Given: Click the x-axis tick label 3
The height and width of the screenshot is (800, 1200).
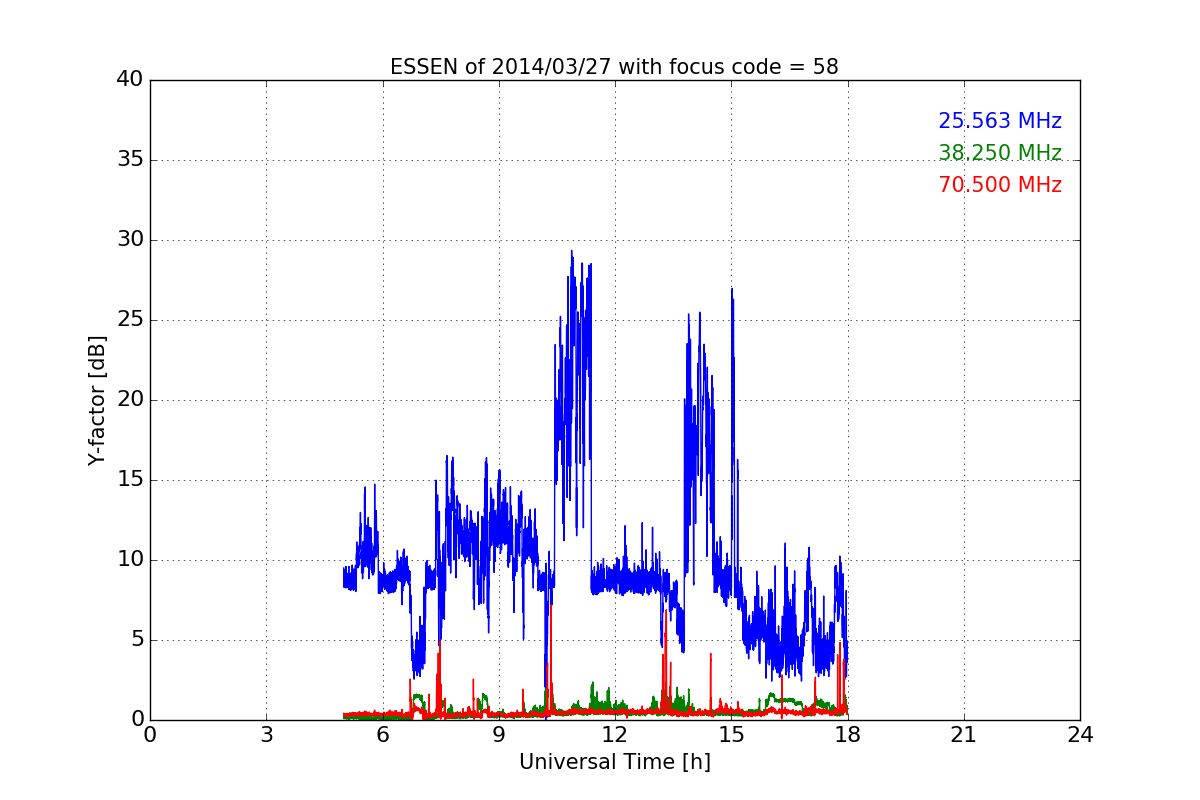Looking at the screenshot, I should pos(266,735).
